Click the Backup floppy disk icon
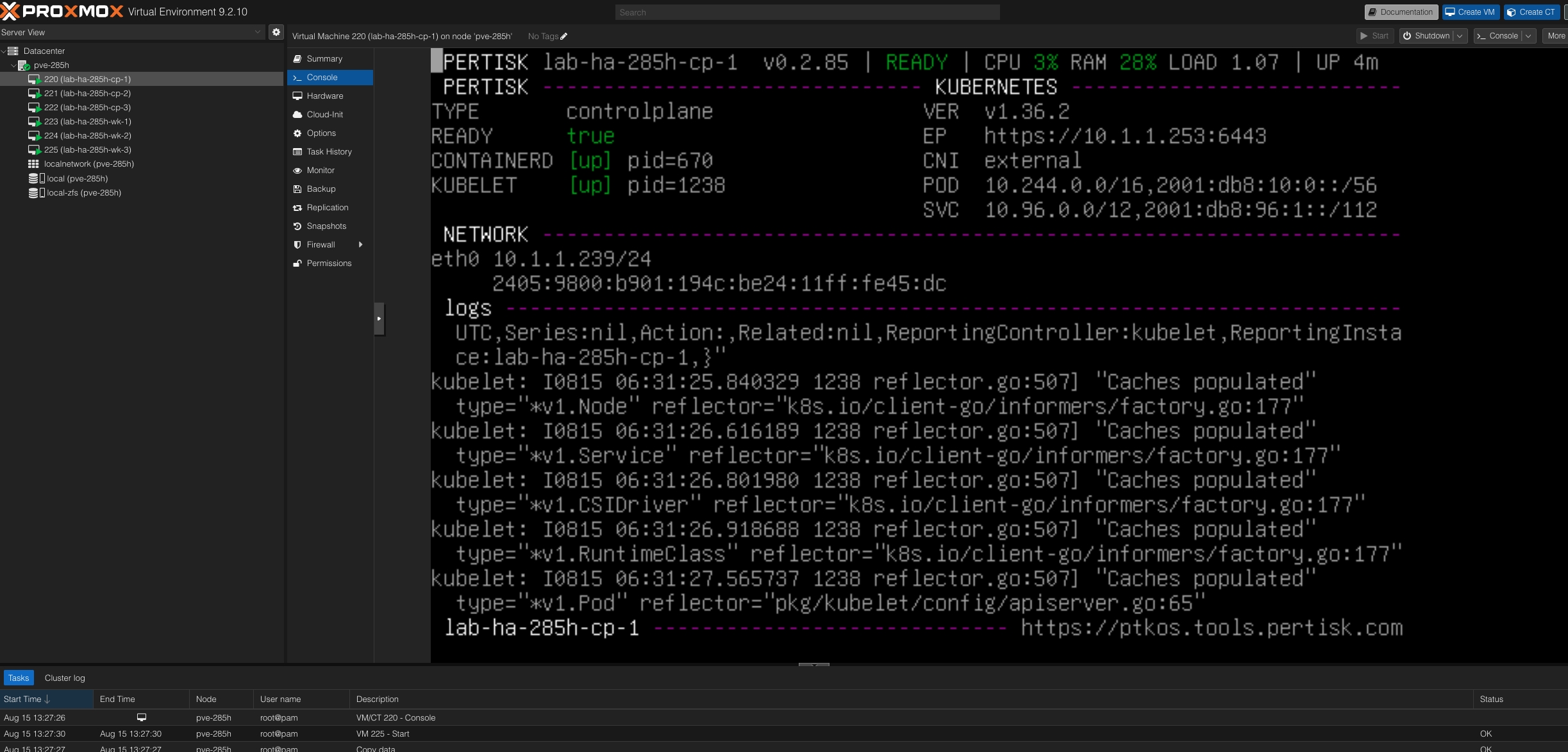 coord(297,189)
